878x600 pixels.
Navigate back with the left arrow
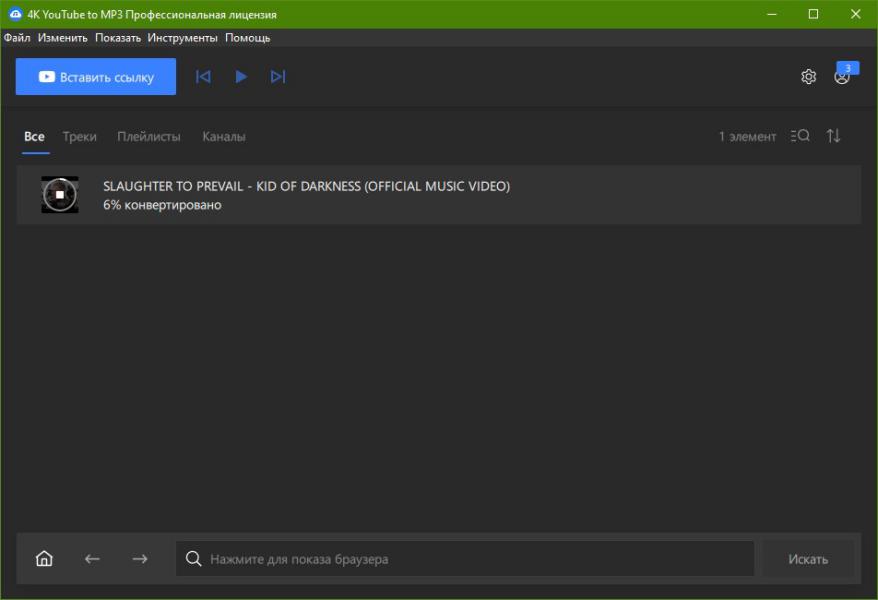click(x=92, y=559)
